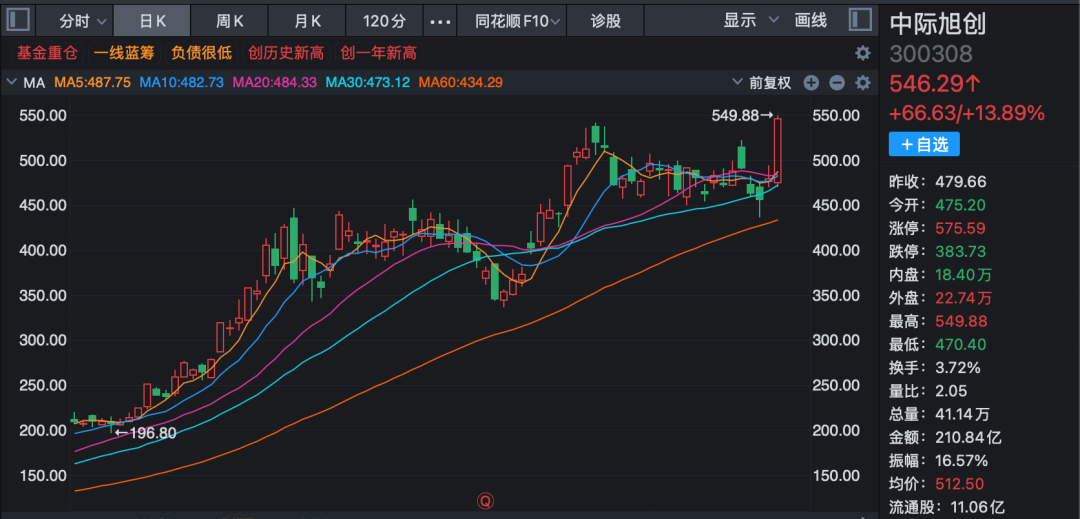Open tag settings gear beside stock labels
Viewport: 1080px width, 519px height.
(x=862, y=53)
